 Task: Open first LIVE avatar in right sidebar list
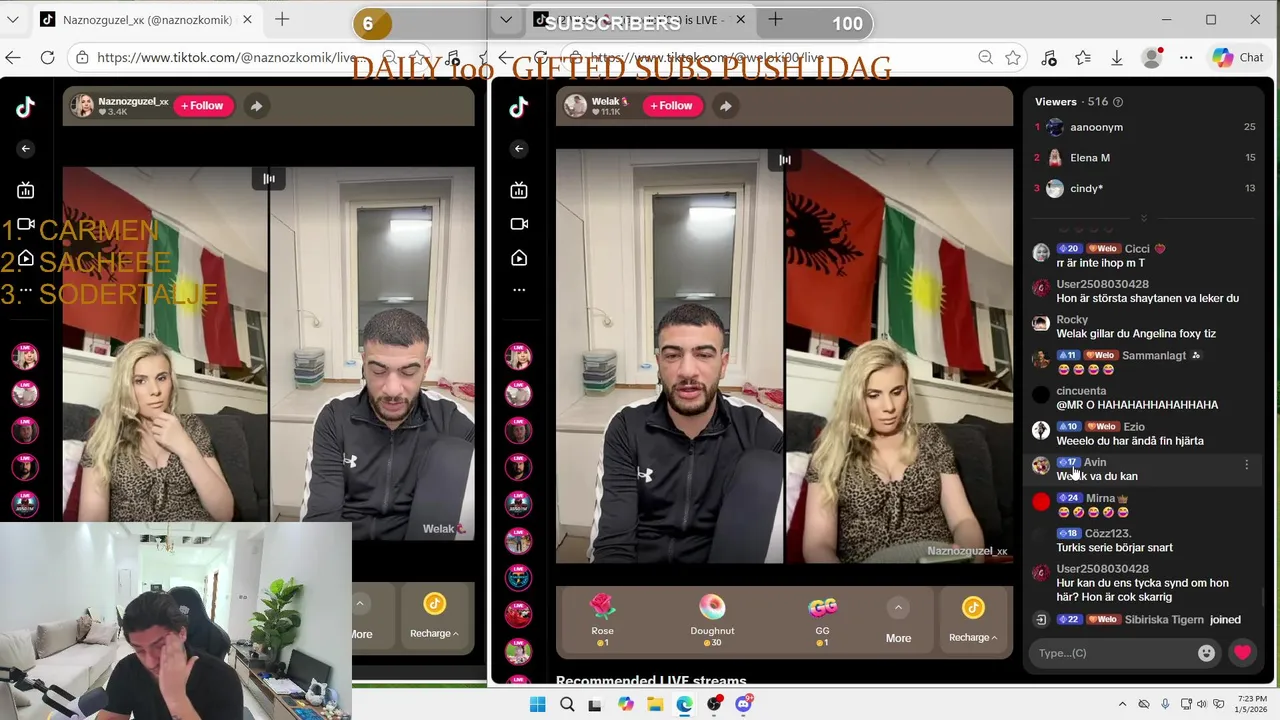518,356
